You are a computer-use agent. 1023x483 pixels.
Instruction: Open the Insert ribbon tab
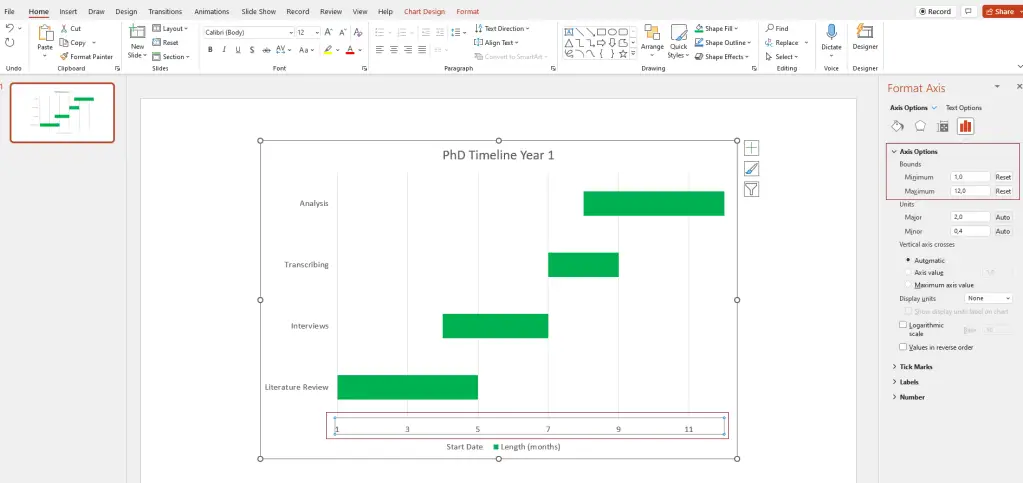point(68,12)
